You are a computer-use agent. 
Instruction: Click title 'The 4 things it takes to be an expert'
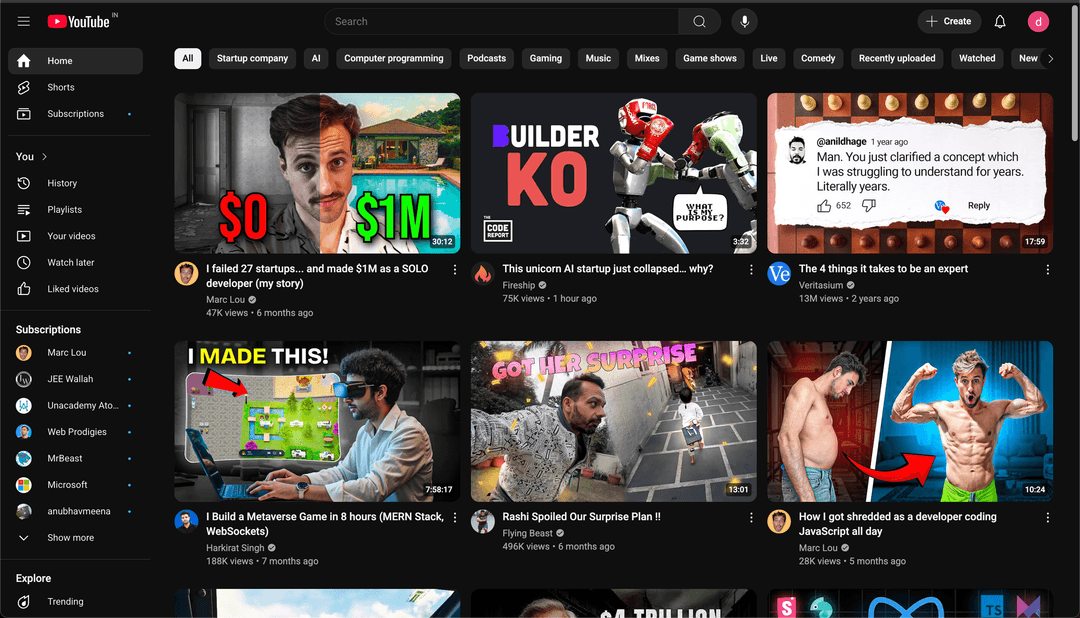[883, 269]
